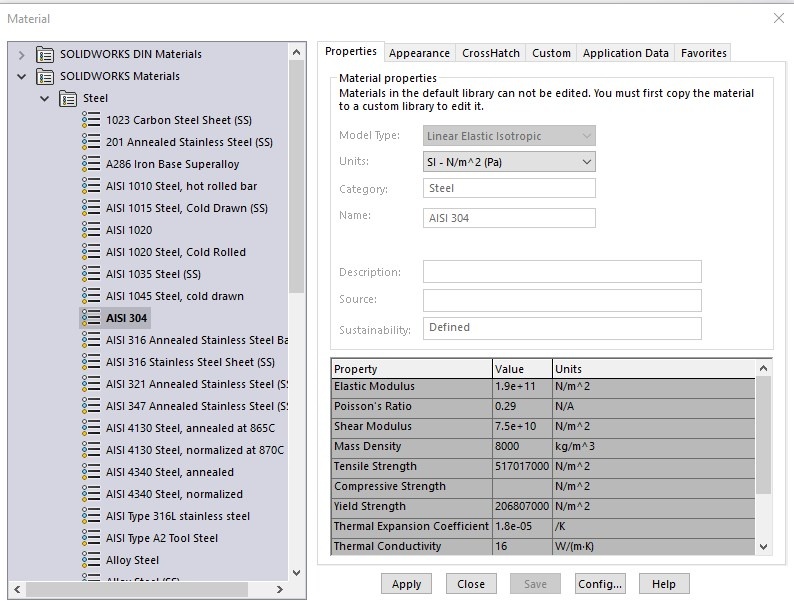Click the icon for AISI 4340 Steel, normalized
The height and width of the screenshot is (601, 794).
point(91,494)
